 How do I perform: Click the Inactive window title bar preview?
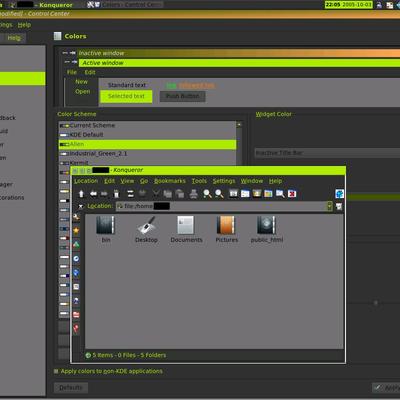[x=238, y=53]
